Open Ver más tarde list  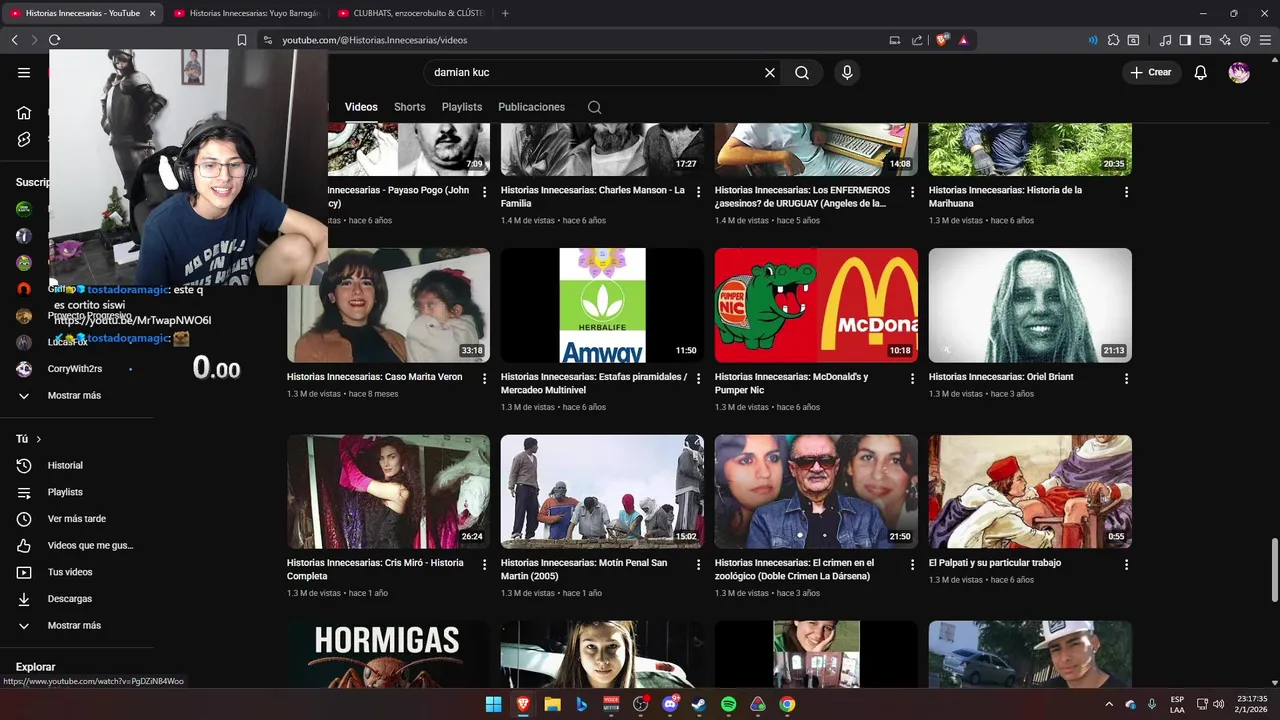[76, 519]
